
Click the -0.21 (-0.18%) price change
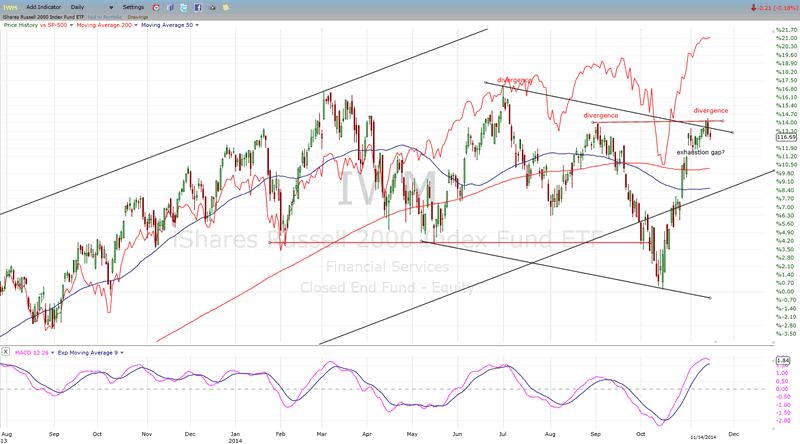coord(778,8)
